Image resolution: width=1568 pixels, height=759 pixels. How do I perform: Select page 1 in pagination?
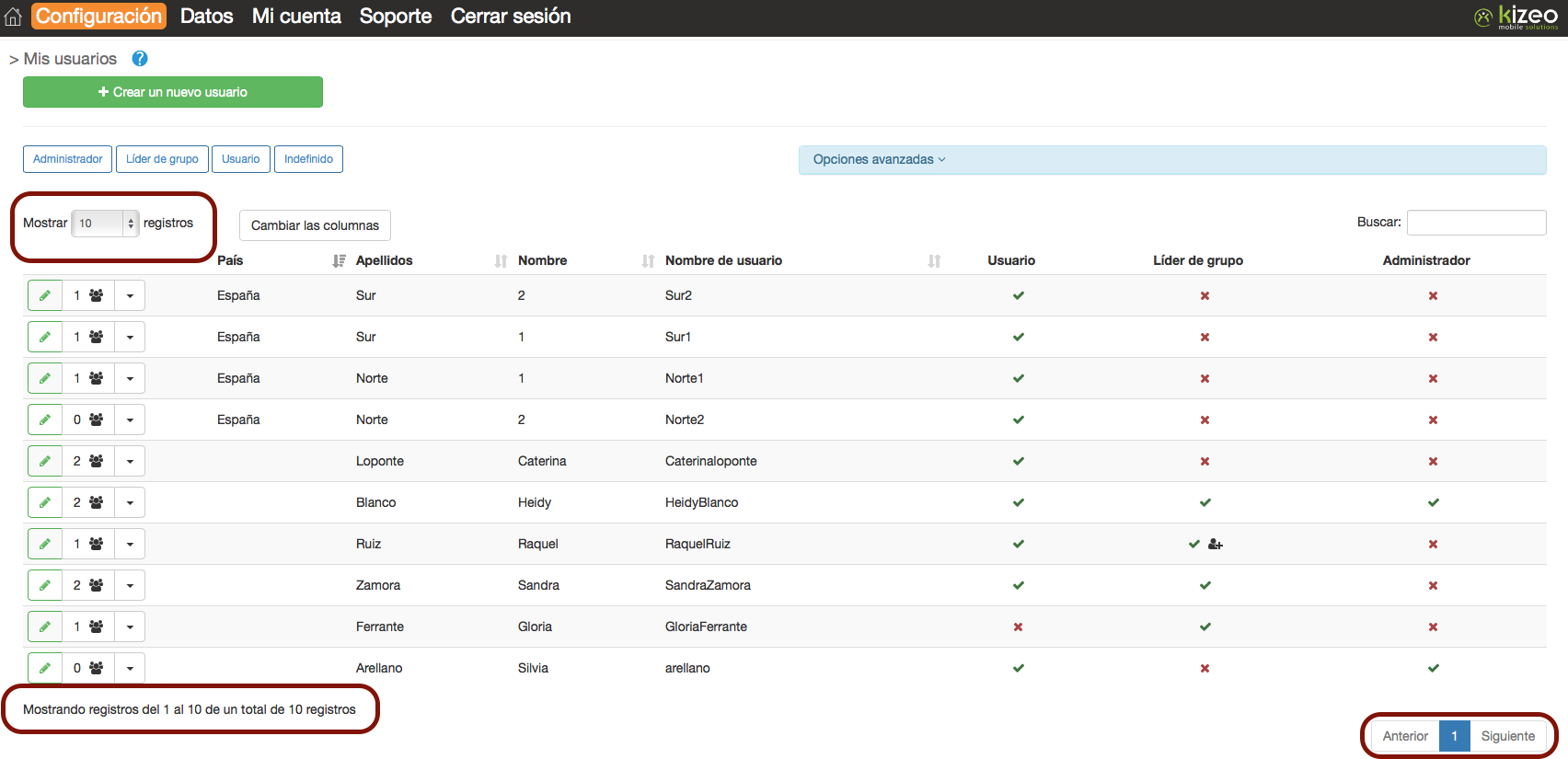click(1455, 736)
